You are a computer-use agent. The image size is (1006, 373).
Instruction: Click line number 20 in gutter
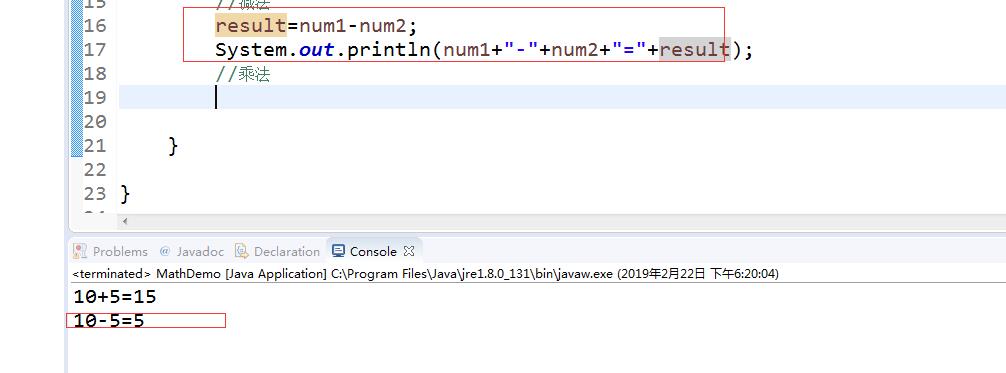click(x=95, y=121)
